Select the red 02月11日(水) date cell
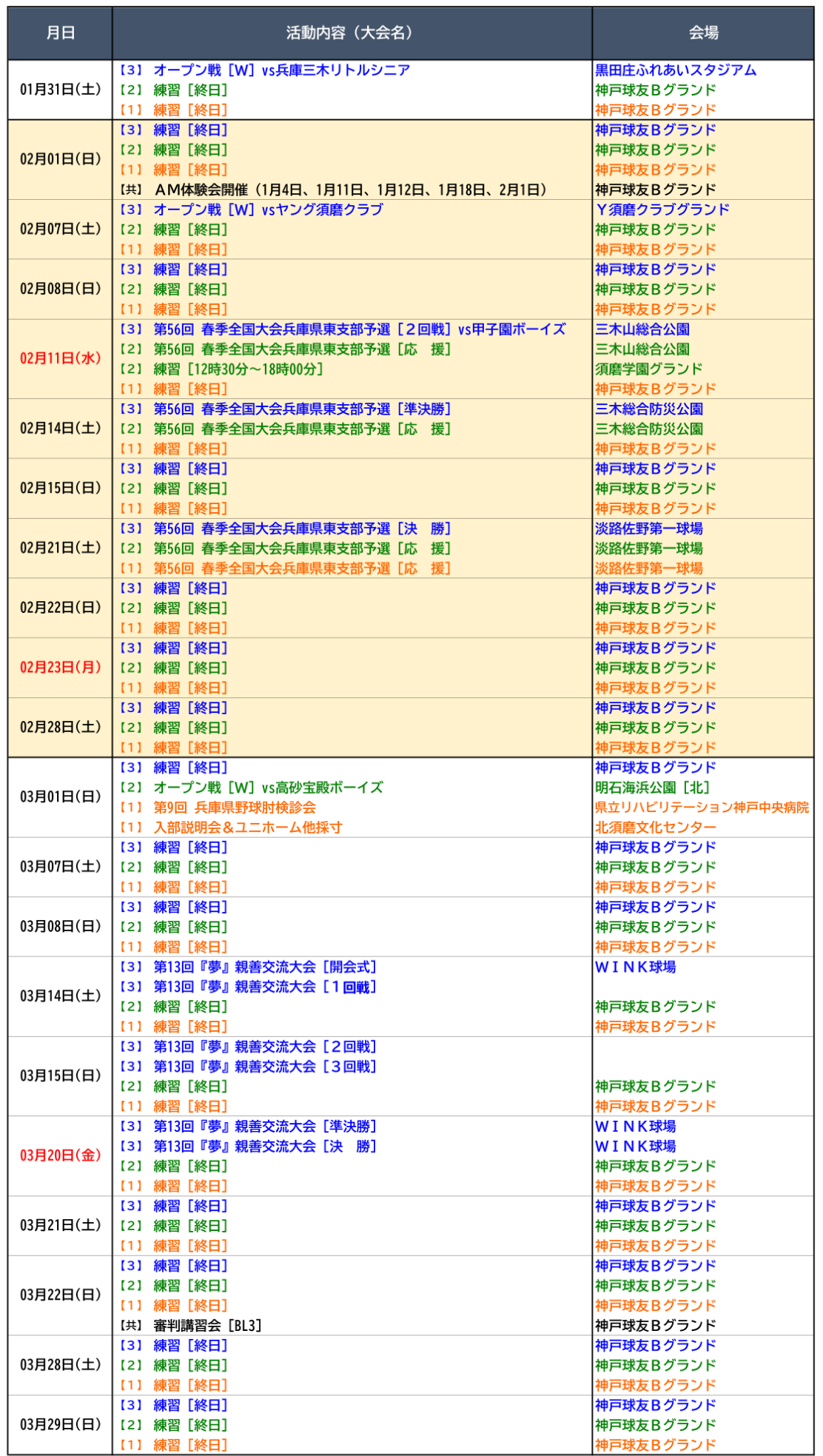The image size is (823, 1456). click(x=60, y=359)
